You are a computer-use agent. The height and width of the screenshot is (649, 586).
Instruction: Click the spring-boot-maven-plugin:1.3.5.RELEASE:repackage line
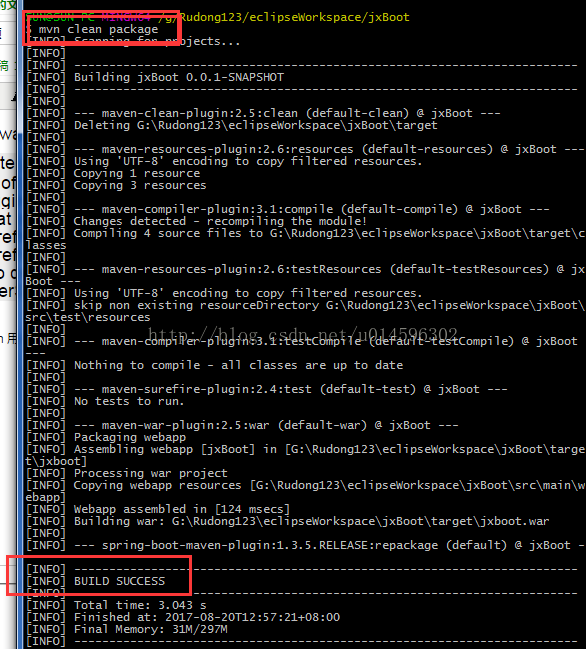click(305, 546)
